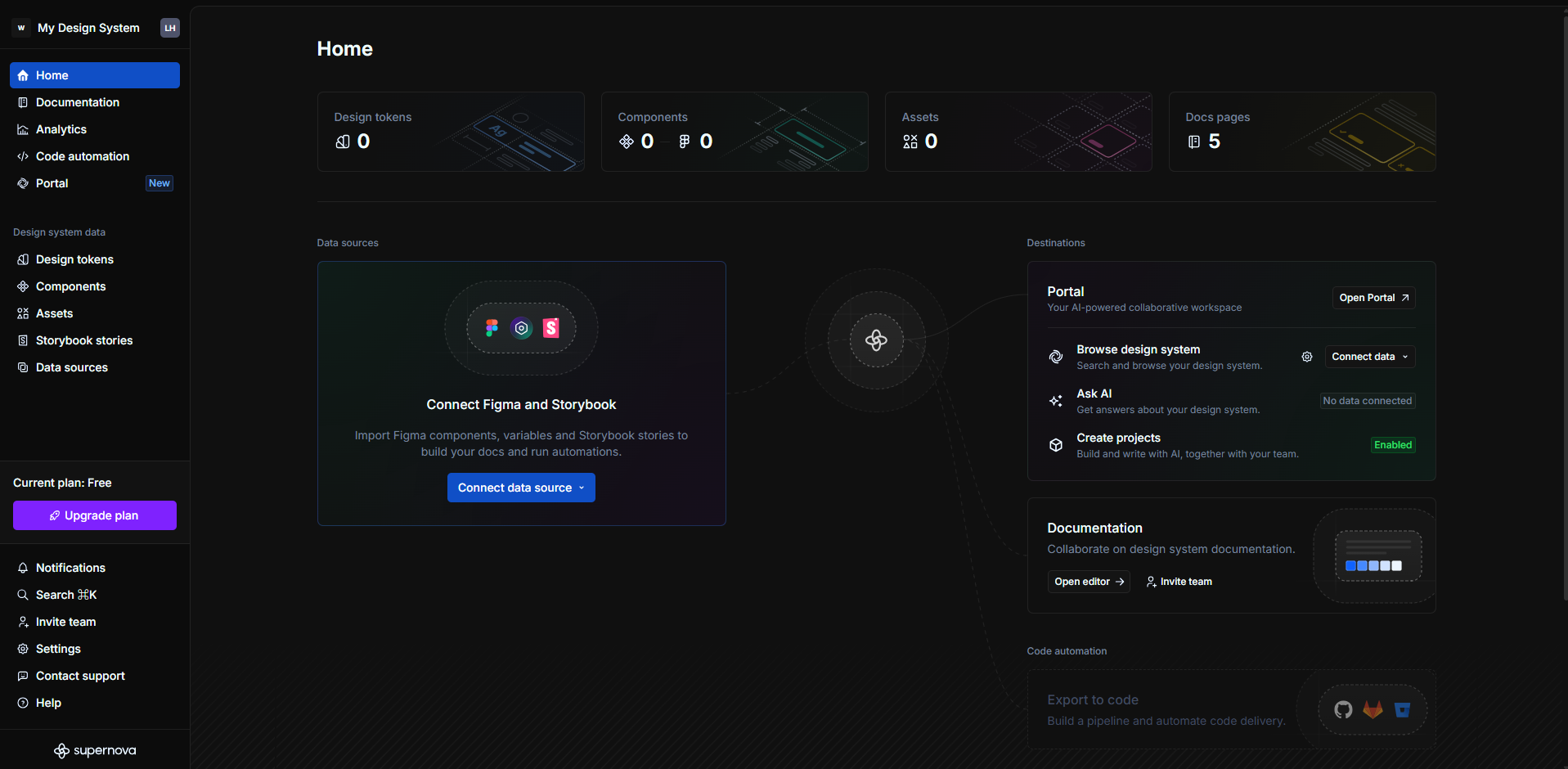Screen dimensions: 1568x769
Task: Expand the Connect data source dropdown
Action: point(521,488)
